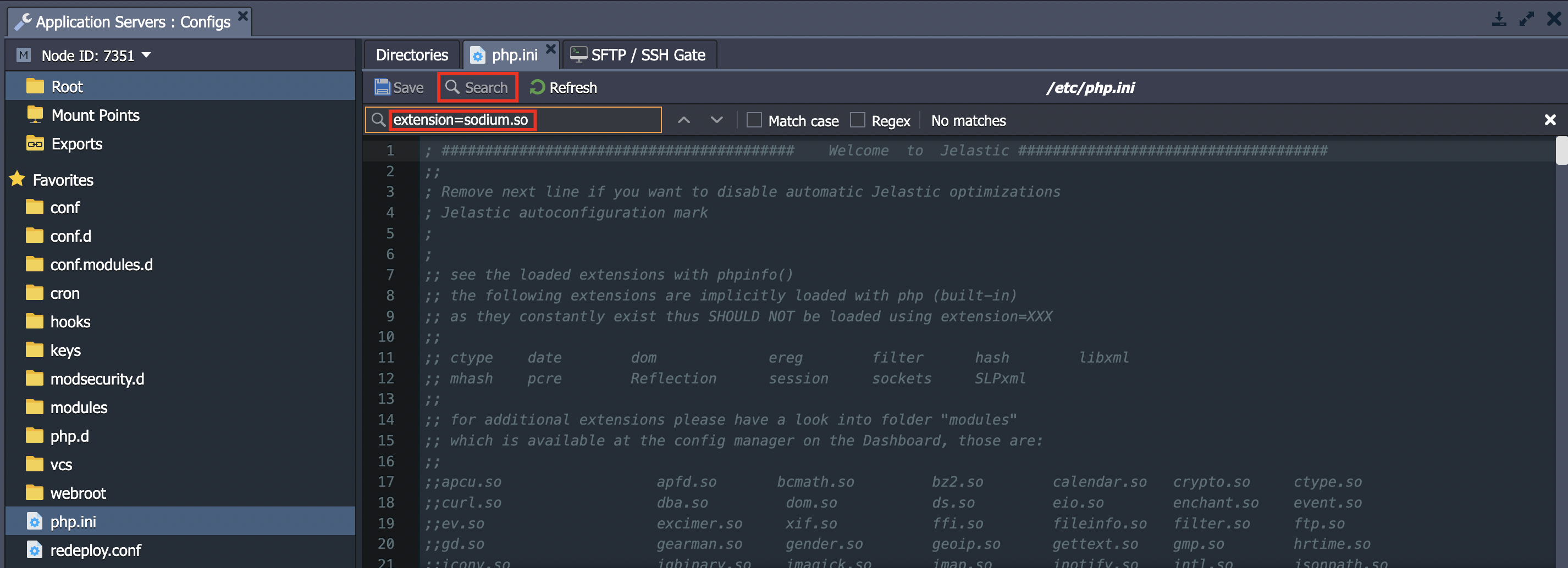Viewport: 1568px width, 568px height.
Task: Switch to the Directories tab
Action: pos(412,55)
